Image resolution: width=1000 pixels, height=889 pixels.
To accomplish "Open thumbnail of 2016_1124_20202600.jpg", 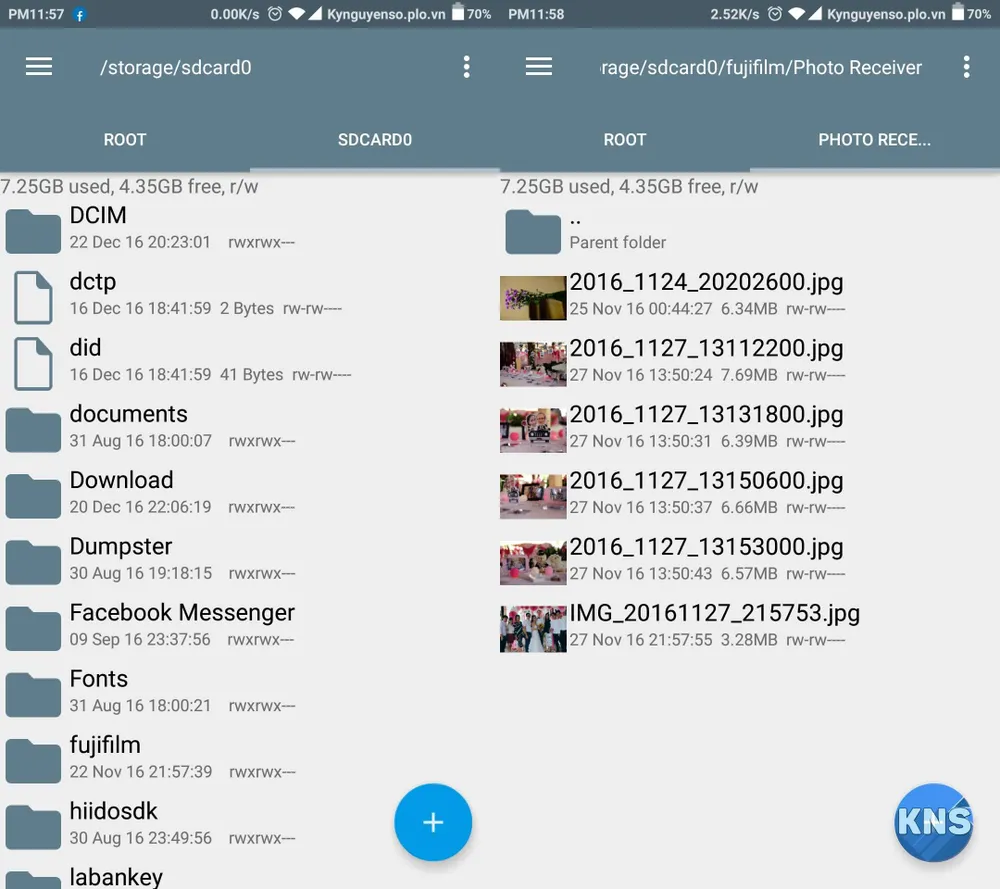I will 533,297.
